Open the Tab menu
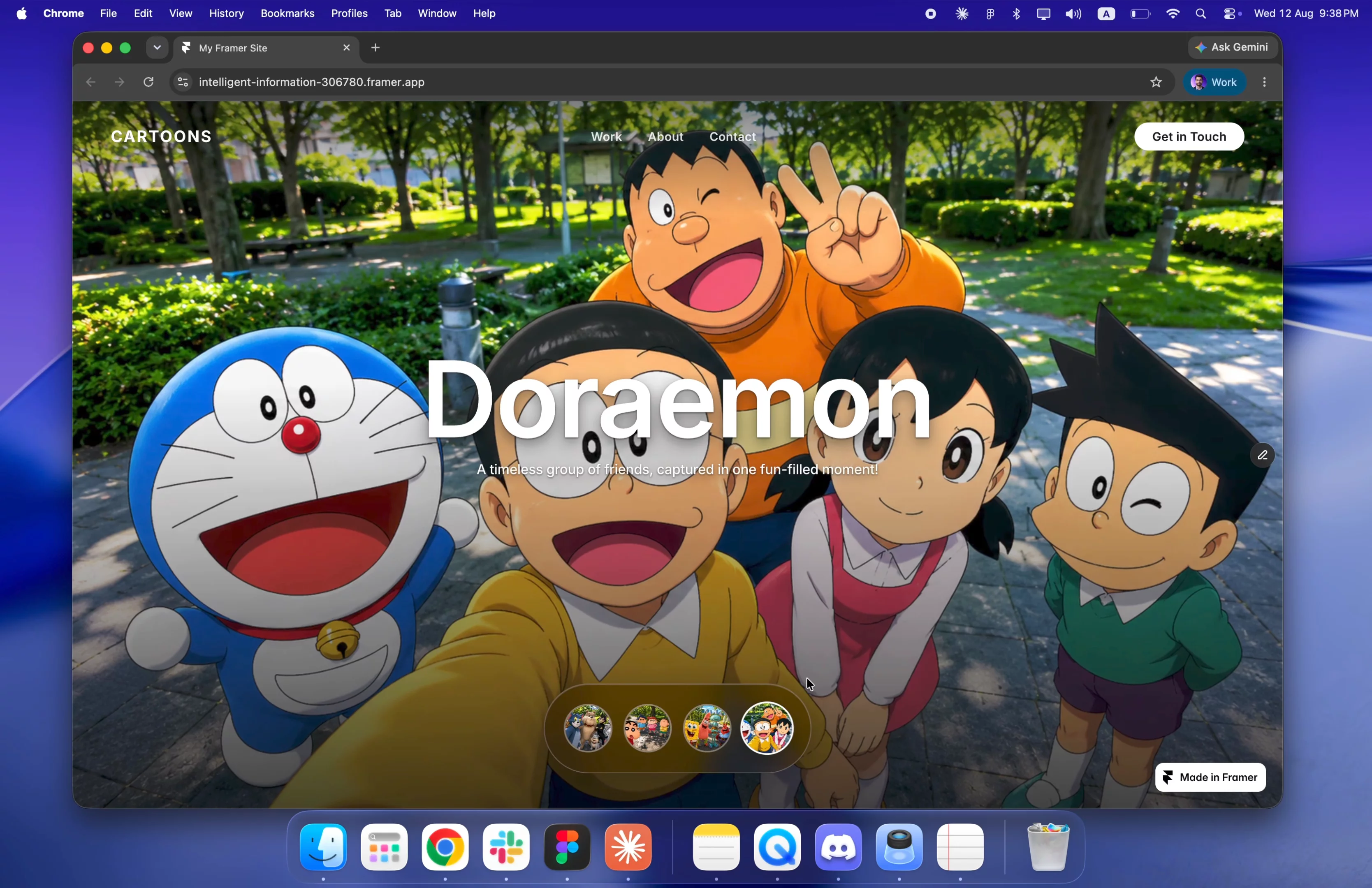 pyautogui.click(x=393, y=13)
